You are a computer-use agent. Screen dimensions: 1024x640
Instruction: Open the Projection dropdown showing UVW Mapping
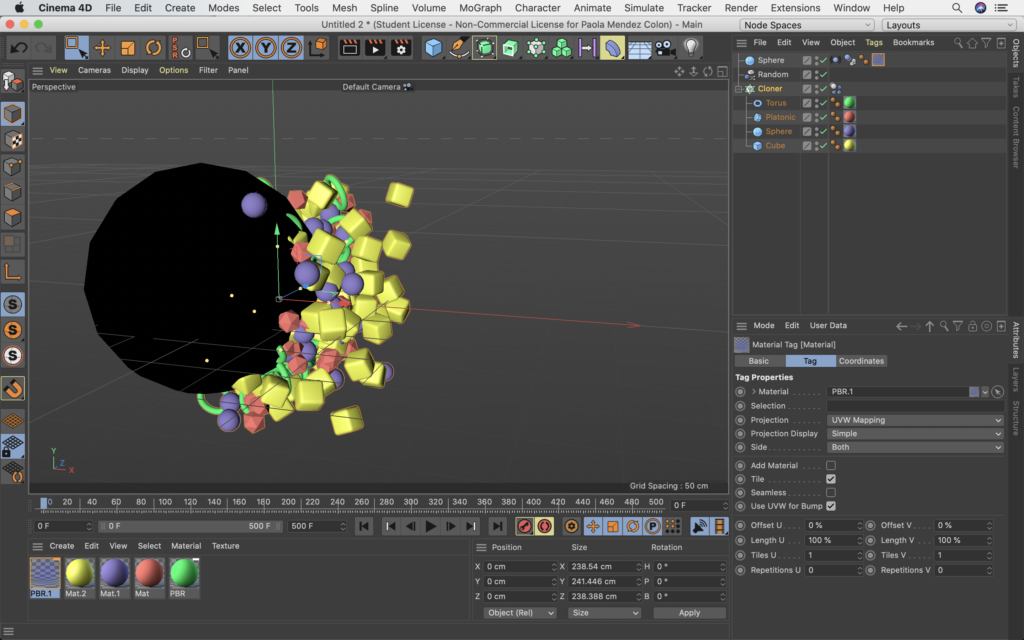(x=914, y=420)
